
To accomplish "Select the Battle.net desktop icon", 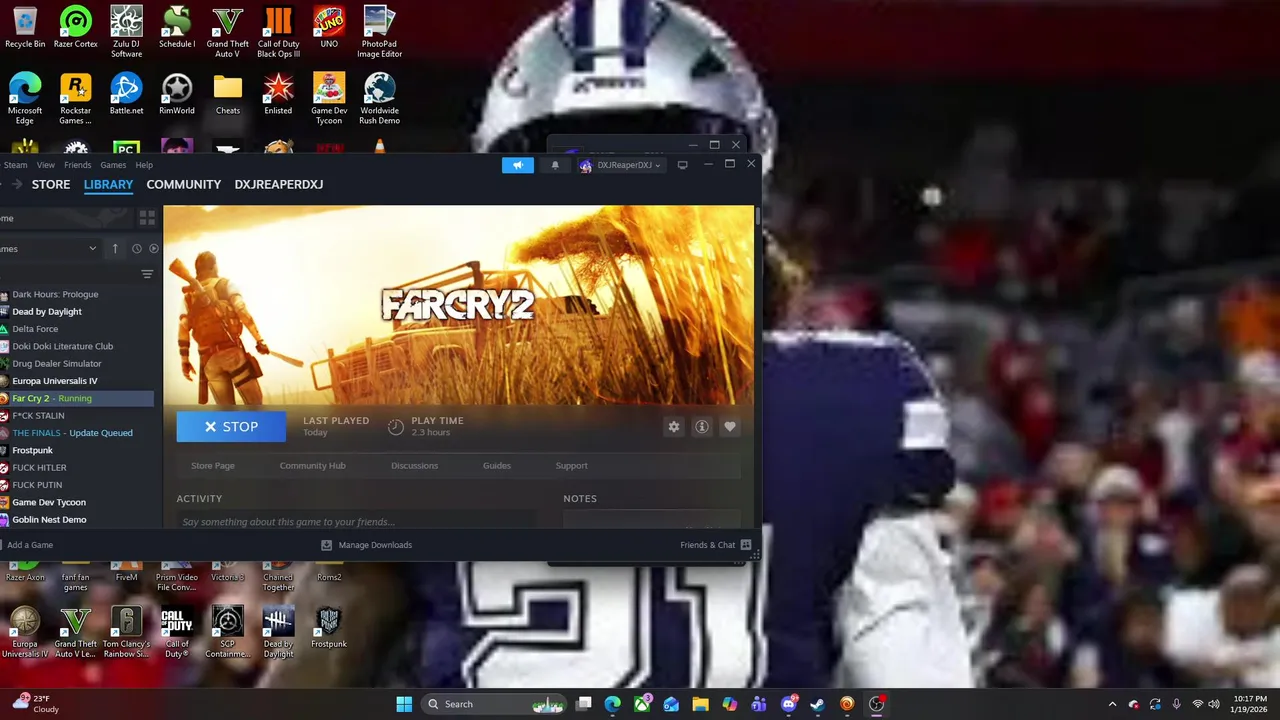I will pos(126,95).
